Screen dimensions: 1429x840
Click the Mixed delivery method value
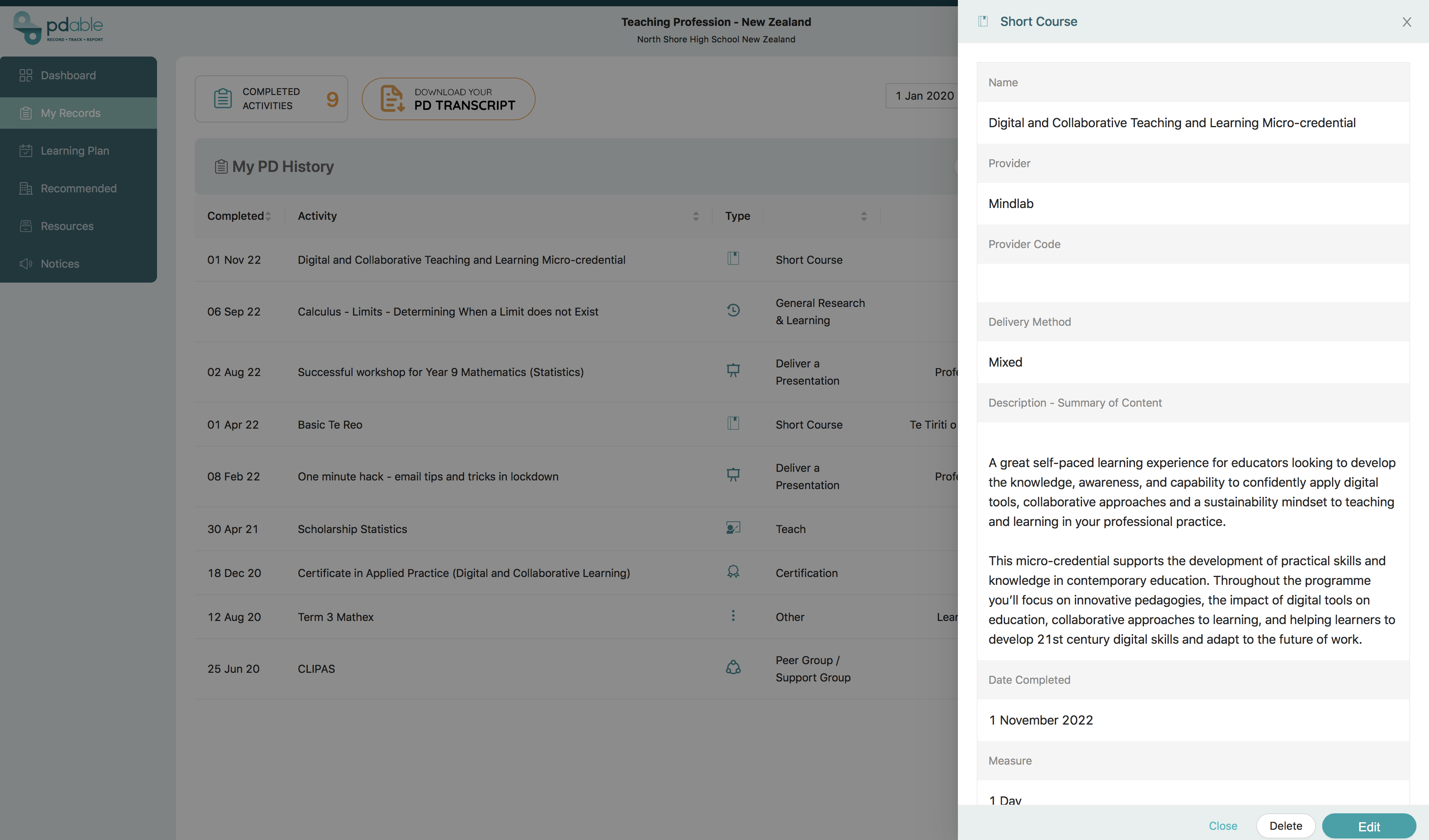click(1005, 362)
